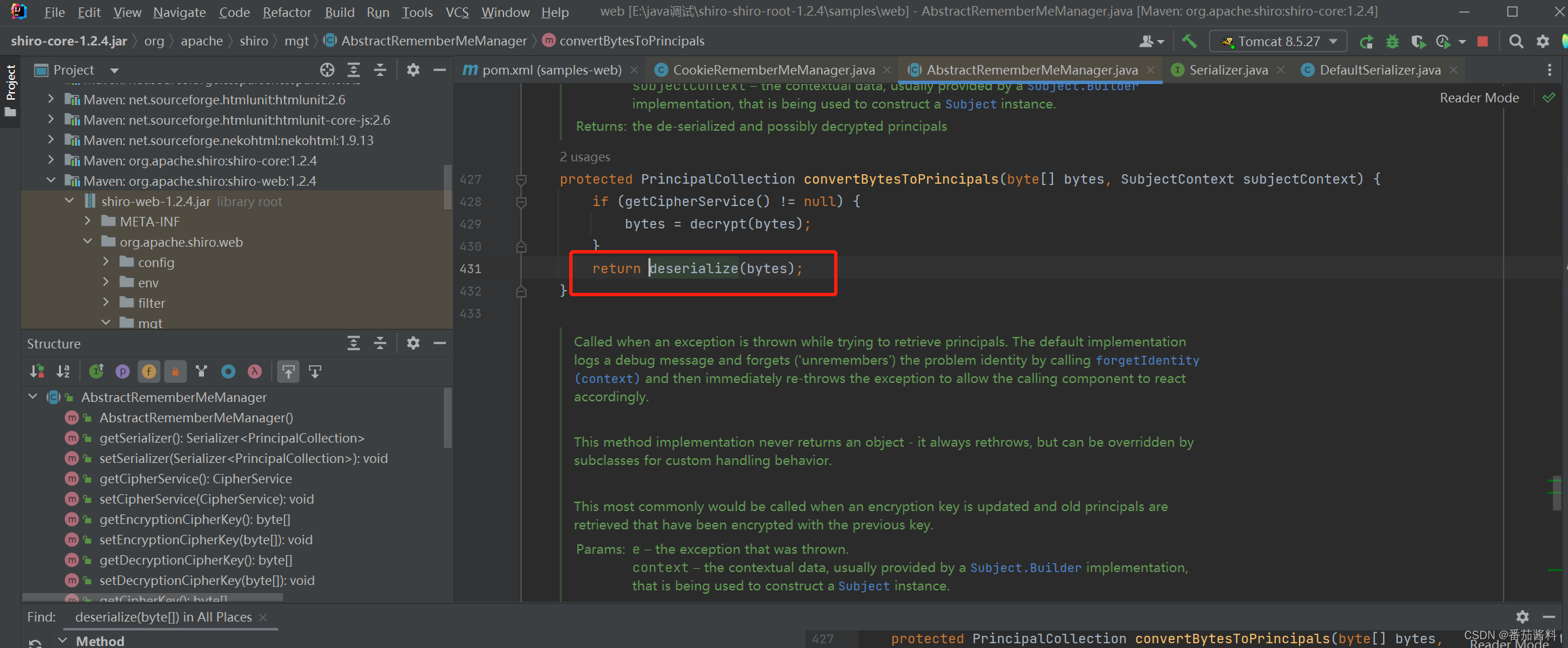
Task: Switch to pom.xml (samples-web) tab
Action: pos(551,70)
